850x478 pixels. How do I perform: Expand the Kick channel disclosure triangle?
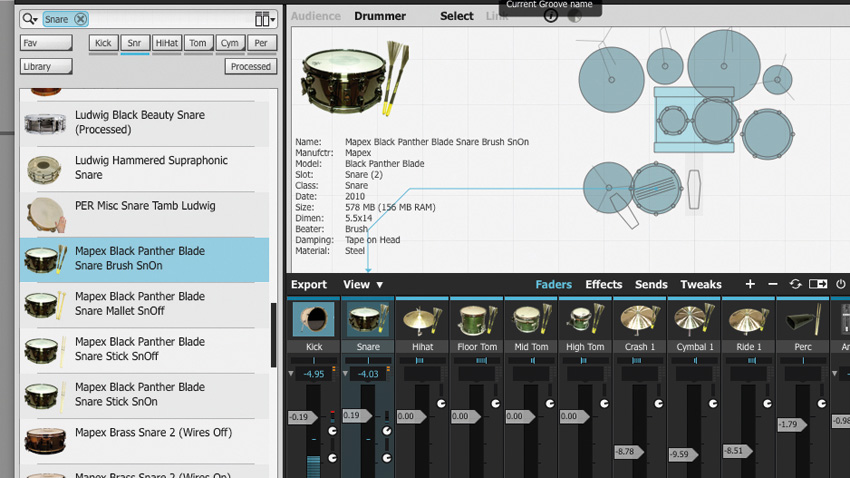[291, 374]
